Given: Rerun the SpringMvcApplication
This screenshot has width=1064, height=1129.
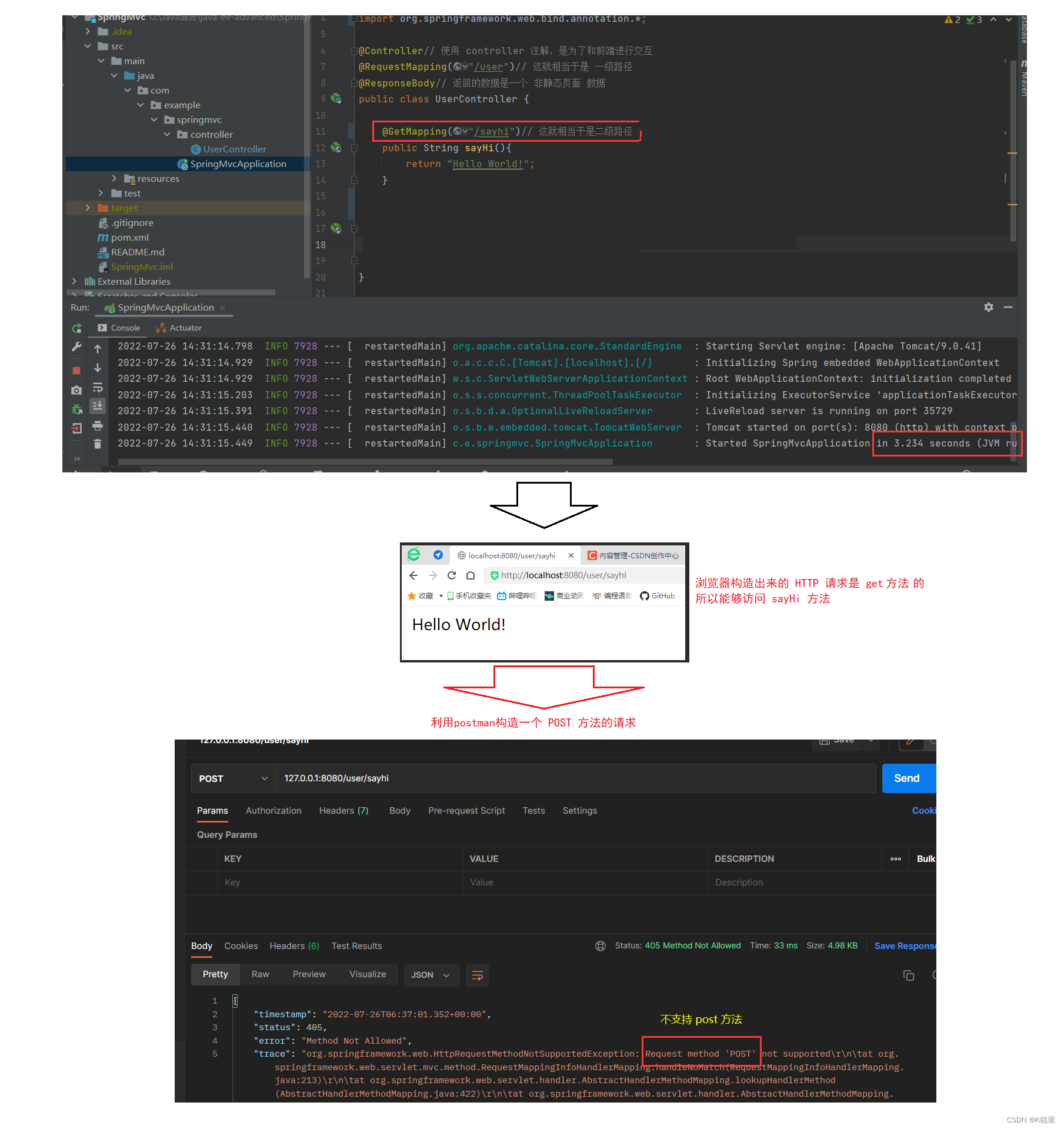Looking at the screenshot, I should coord(76,328).
